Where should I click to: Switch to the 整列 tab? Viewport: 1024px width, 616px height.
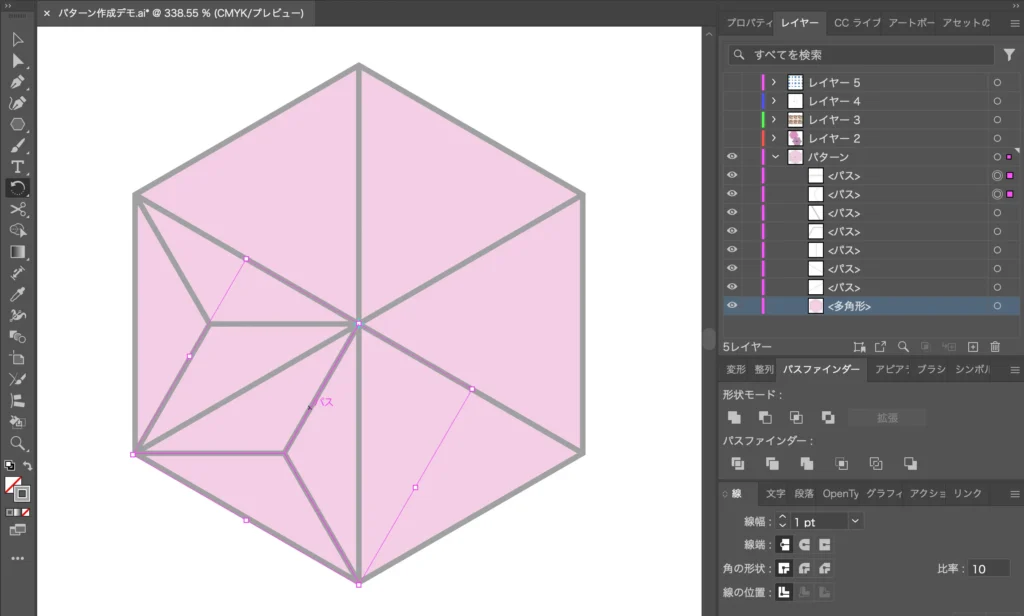764,370
